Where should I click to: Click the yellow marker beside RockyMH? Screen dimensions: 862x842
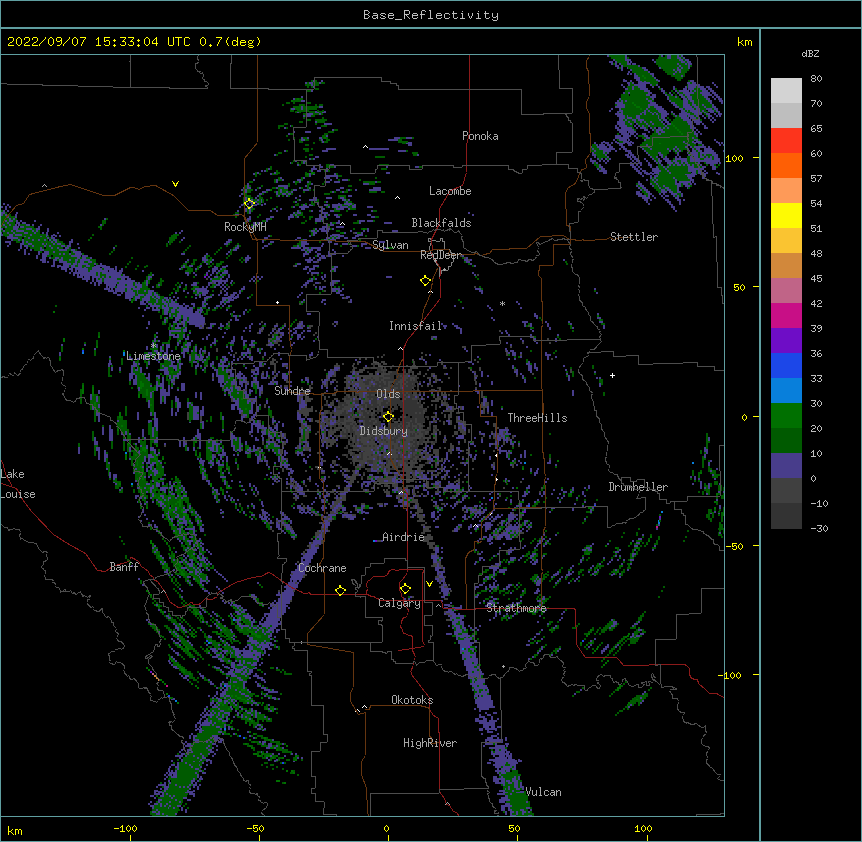(x=249, y=203)
